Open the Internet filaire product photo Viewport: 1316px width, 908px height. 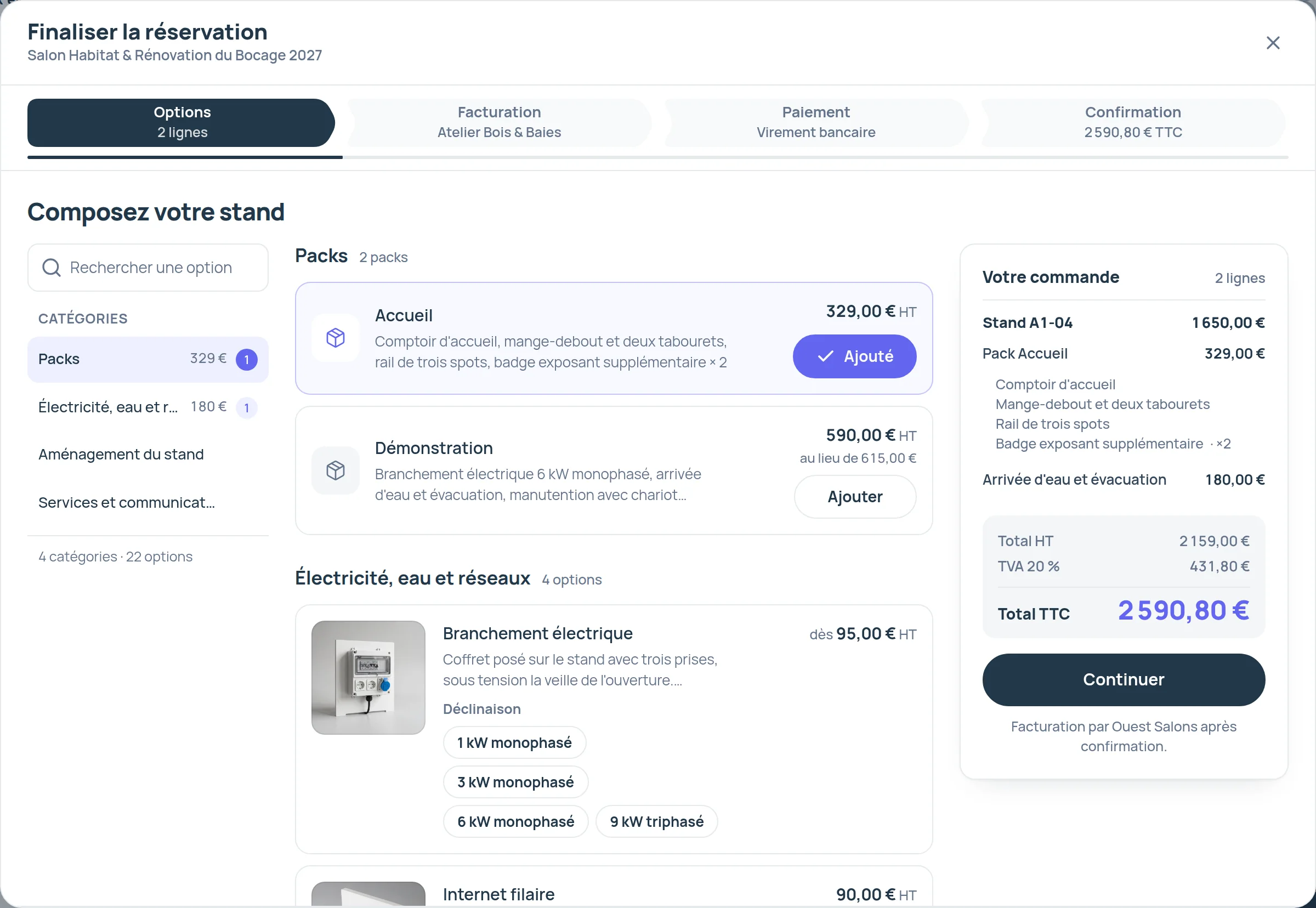point(368,894)
